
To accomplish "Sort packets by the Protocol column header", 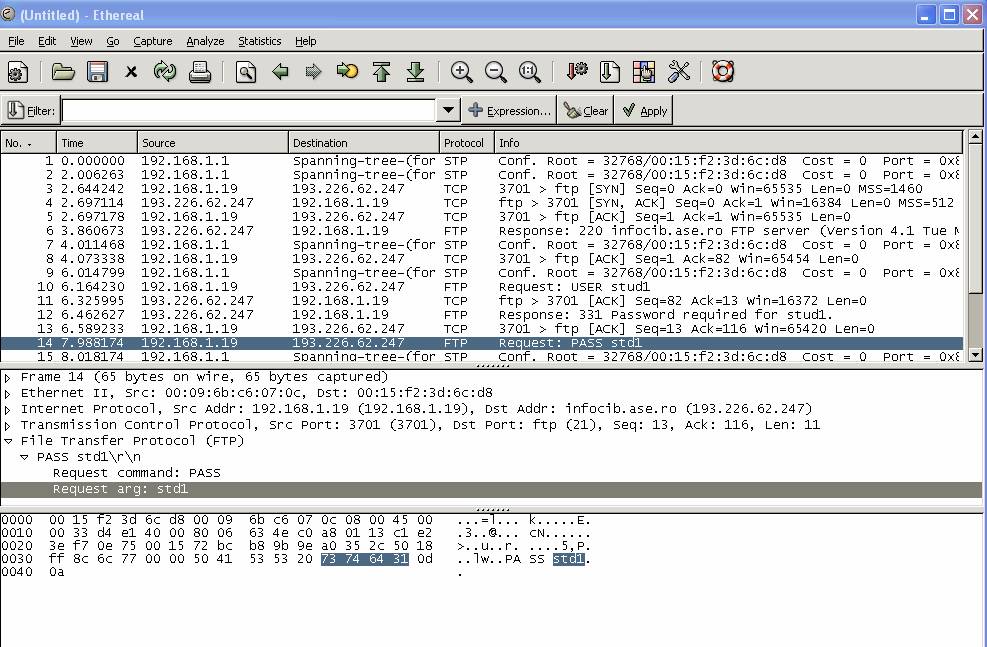I will 464,143.
